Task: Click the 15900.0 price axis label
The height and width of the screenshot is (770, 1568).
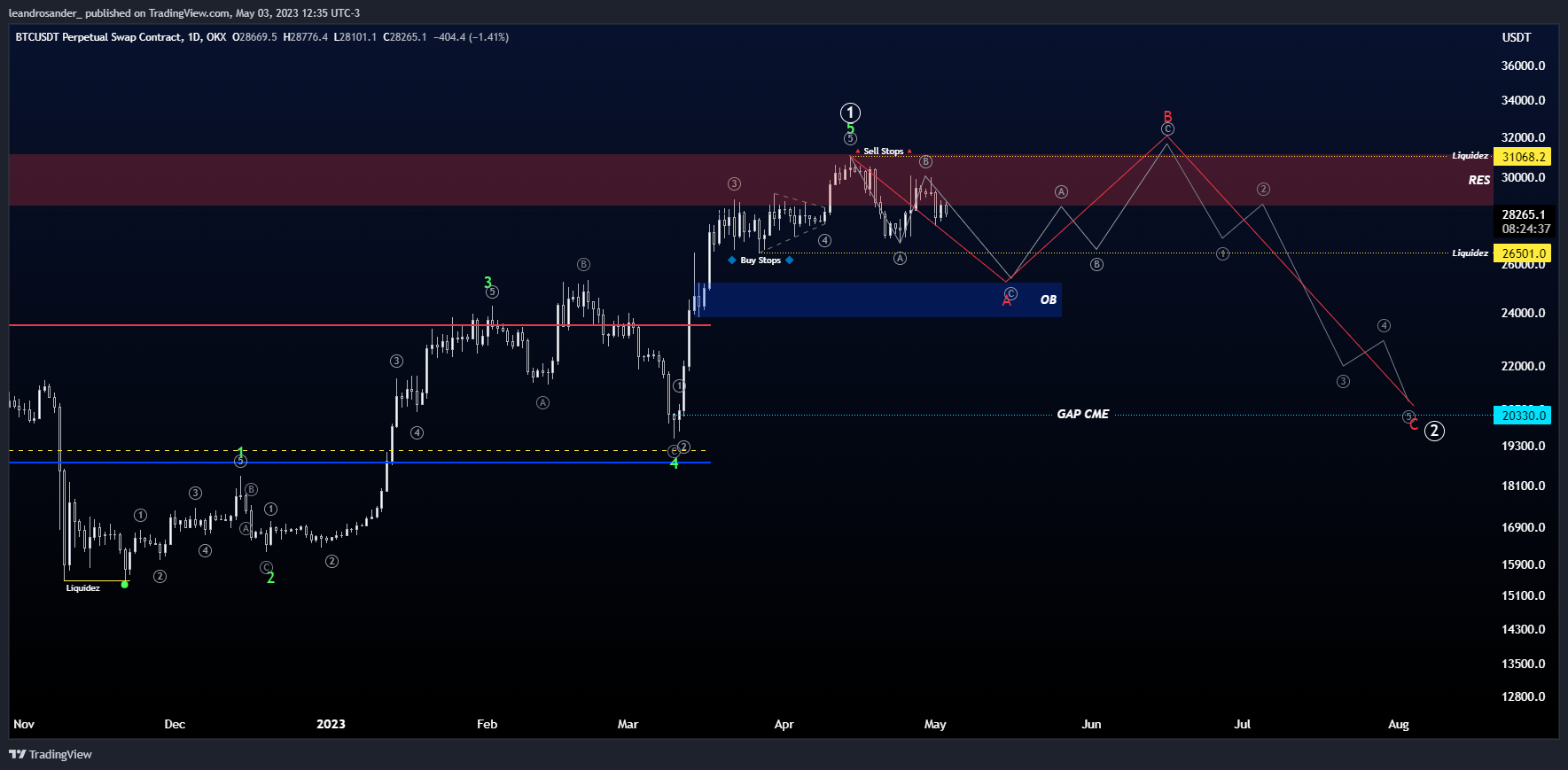Action: click(1524, 564)
